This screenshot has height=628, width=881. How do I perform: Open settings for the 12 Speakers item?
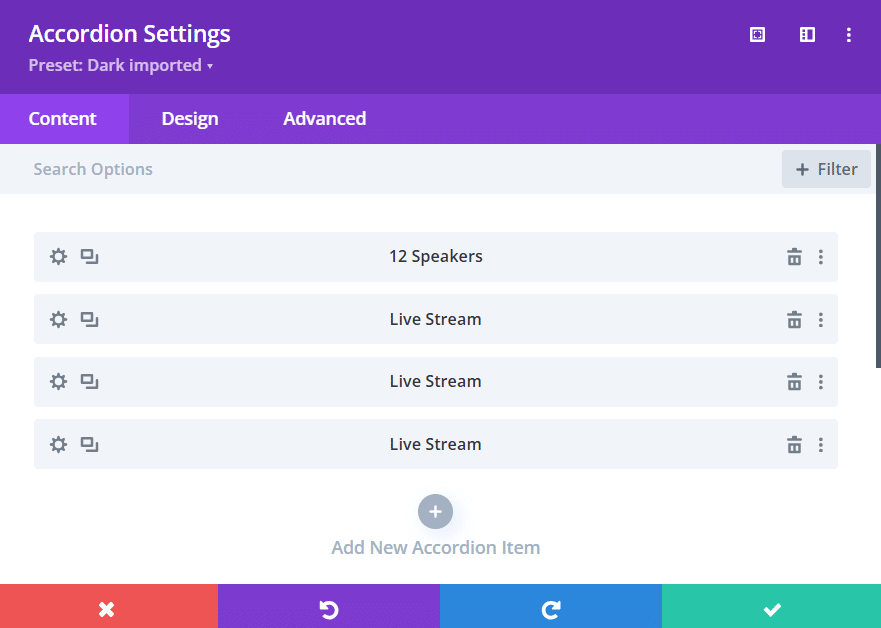click(x=58, y=256)
